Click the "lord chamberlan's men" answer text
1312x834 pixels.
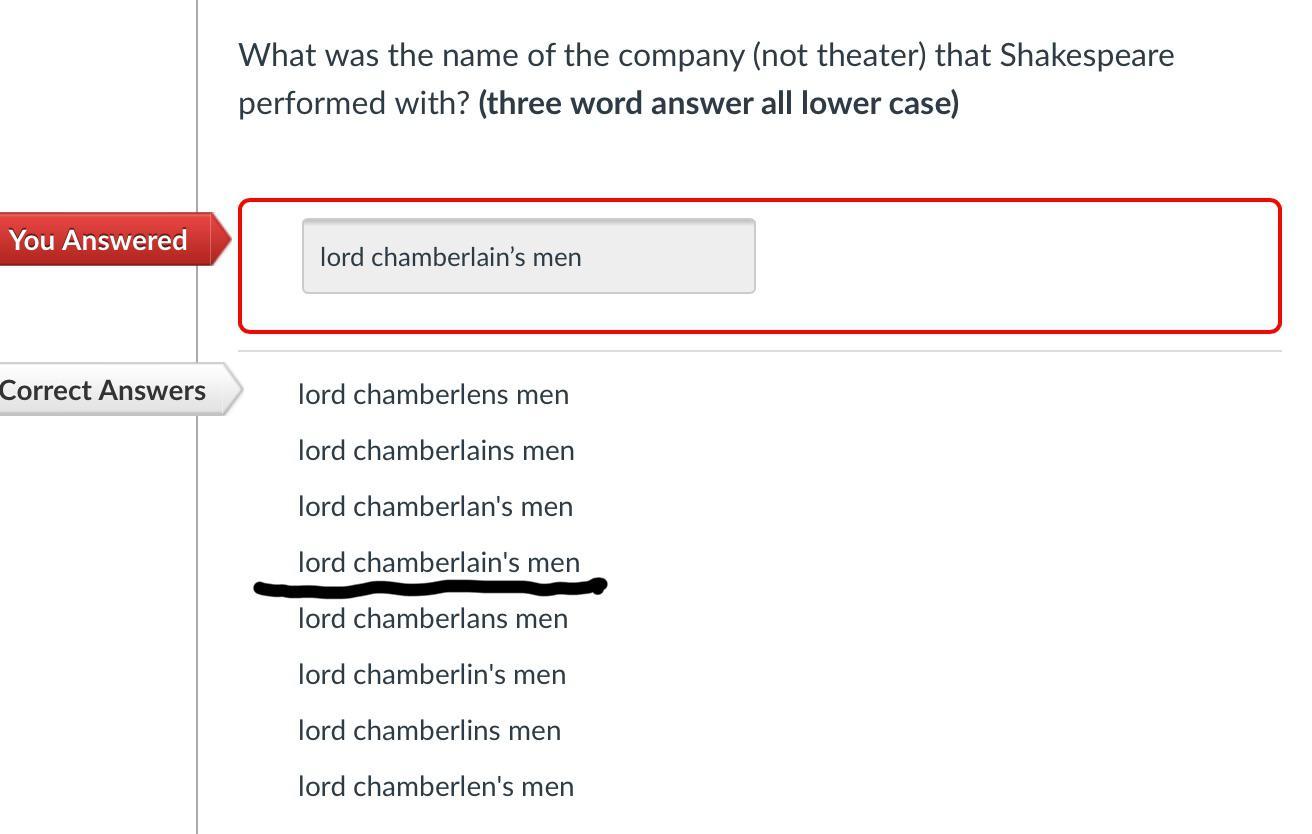[x=435, y=506]
